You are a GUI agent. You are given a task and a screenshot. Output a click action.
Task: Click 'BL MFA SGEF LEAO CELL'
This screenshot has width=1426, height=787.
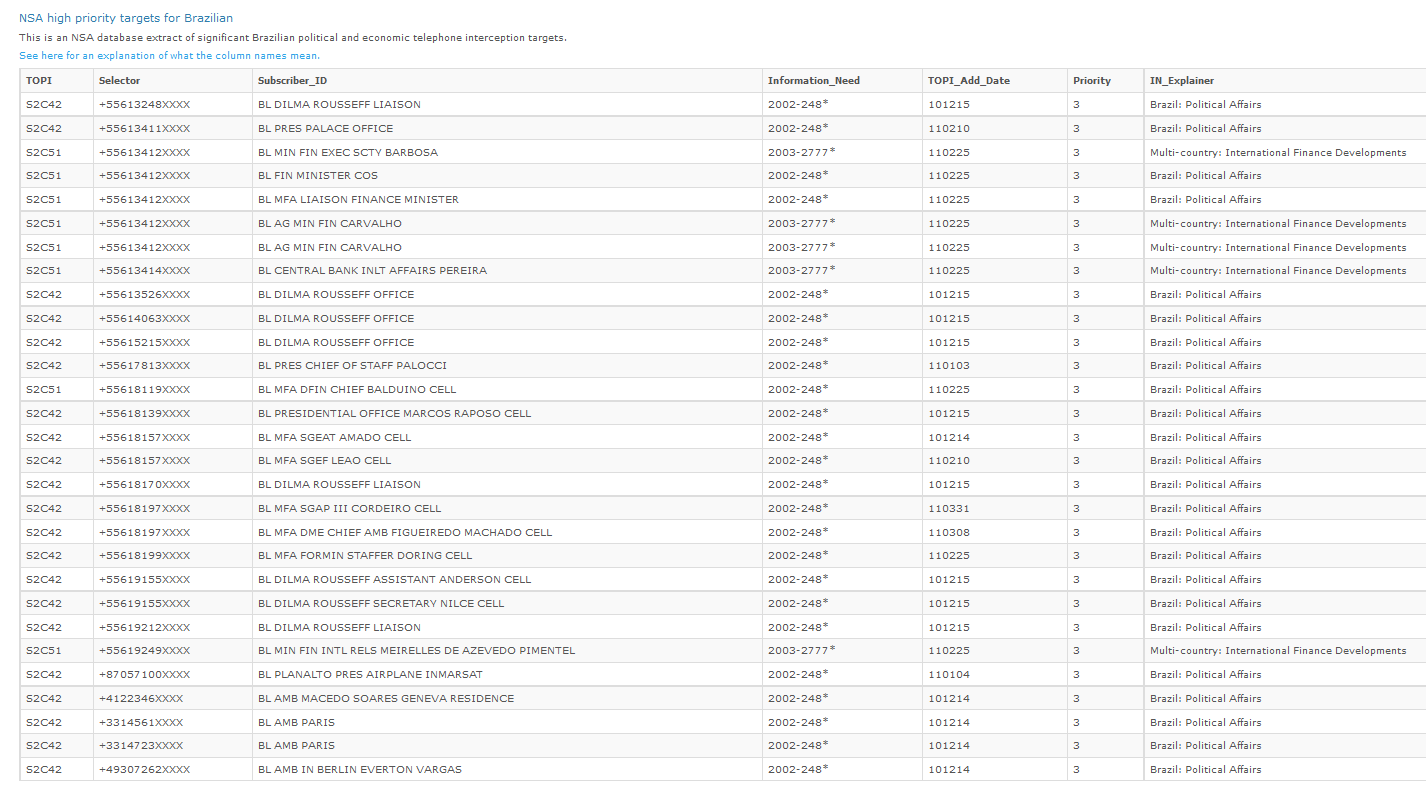point(506,461)
